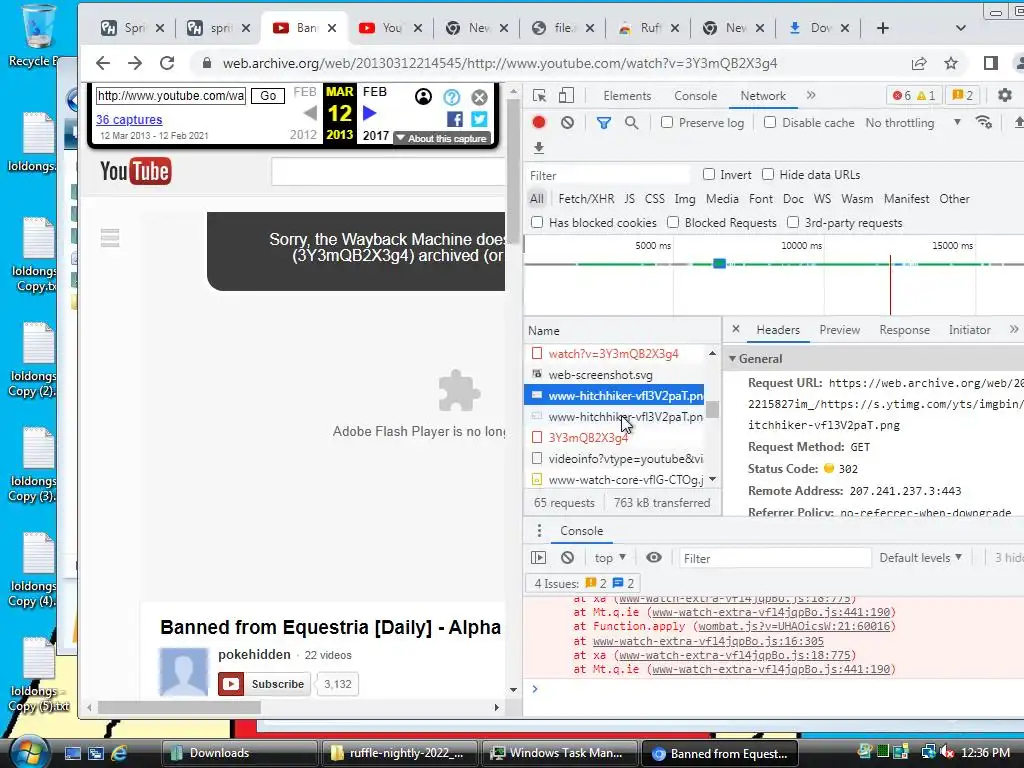Image resolution: width=1024 pixels, height=768 pixels.
Task: Click the network Filter text field
Action: tap(607, 175)
